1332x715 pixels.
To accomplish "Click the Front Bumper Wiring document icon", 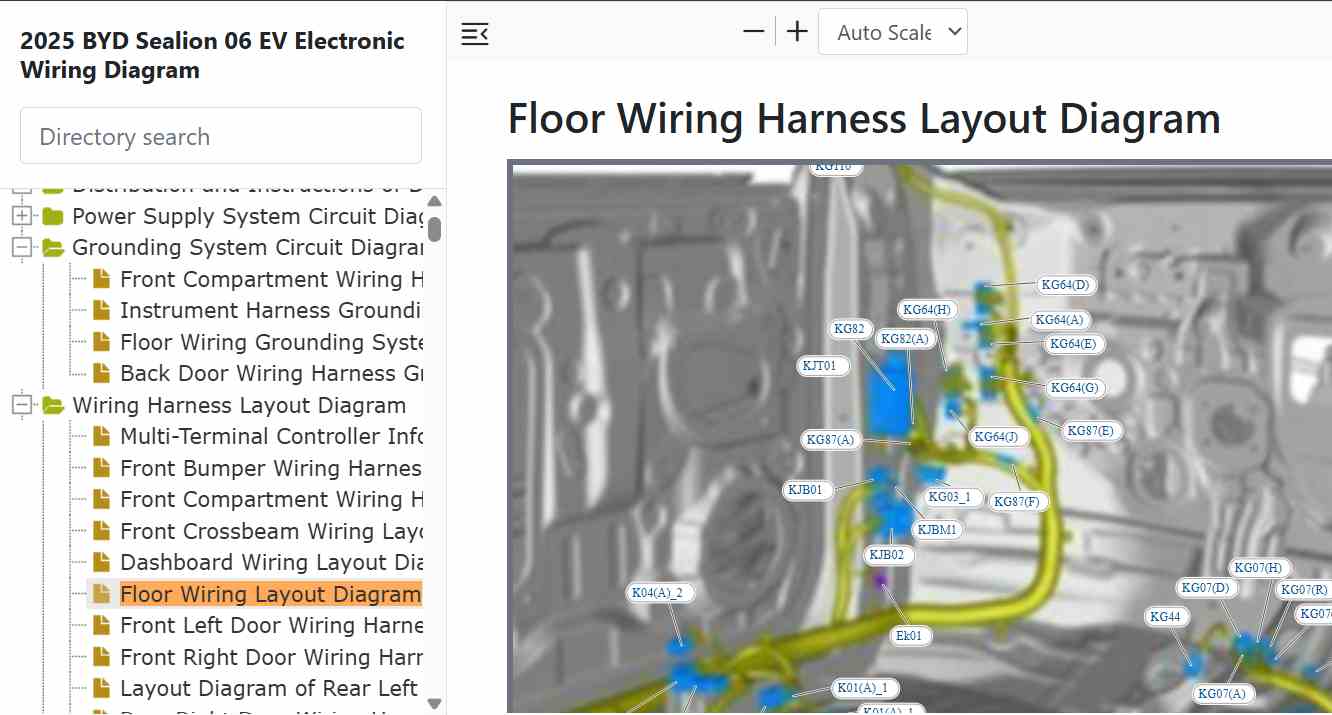I will tap(101, 468).
